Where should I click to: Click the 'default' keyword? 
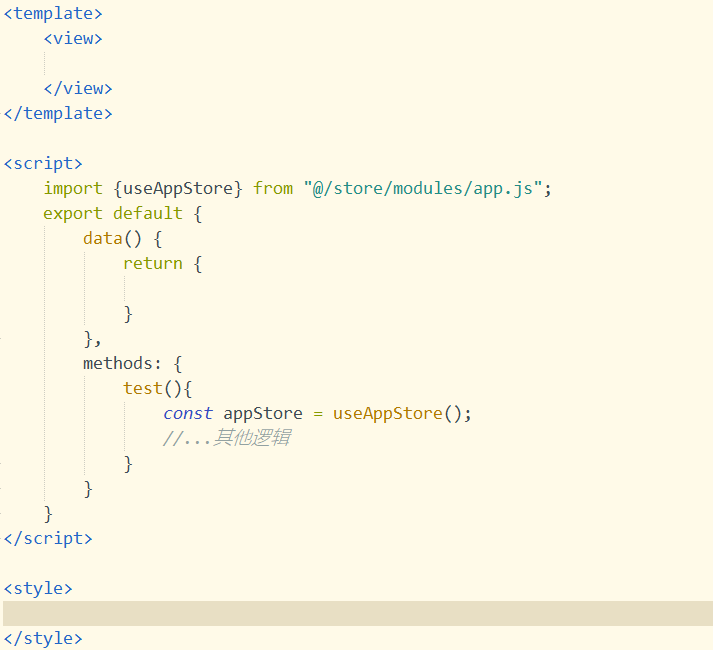(148, 213)
